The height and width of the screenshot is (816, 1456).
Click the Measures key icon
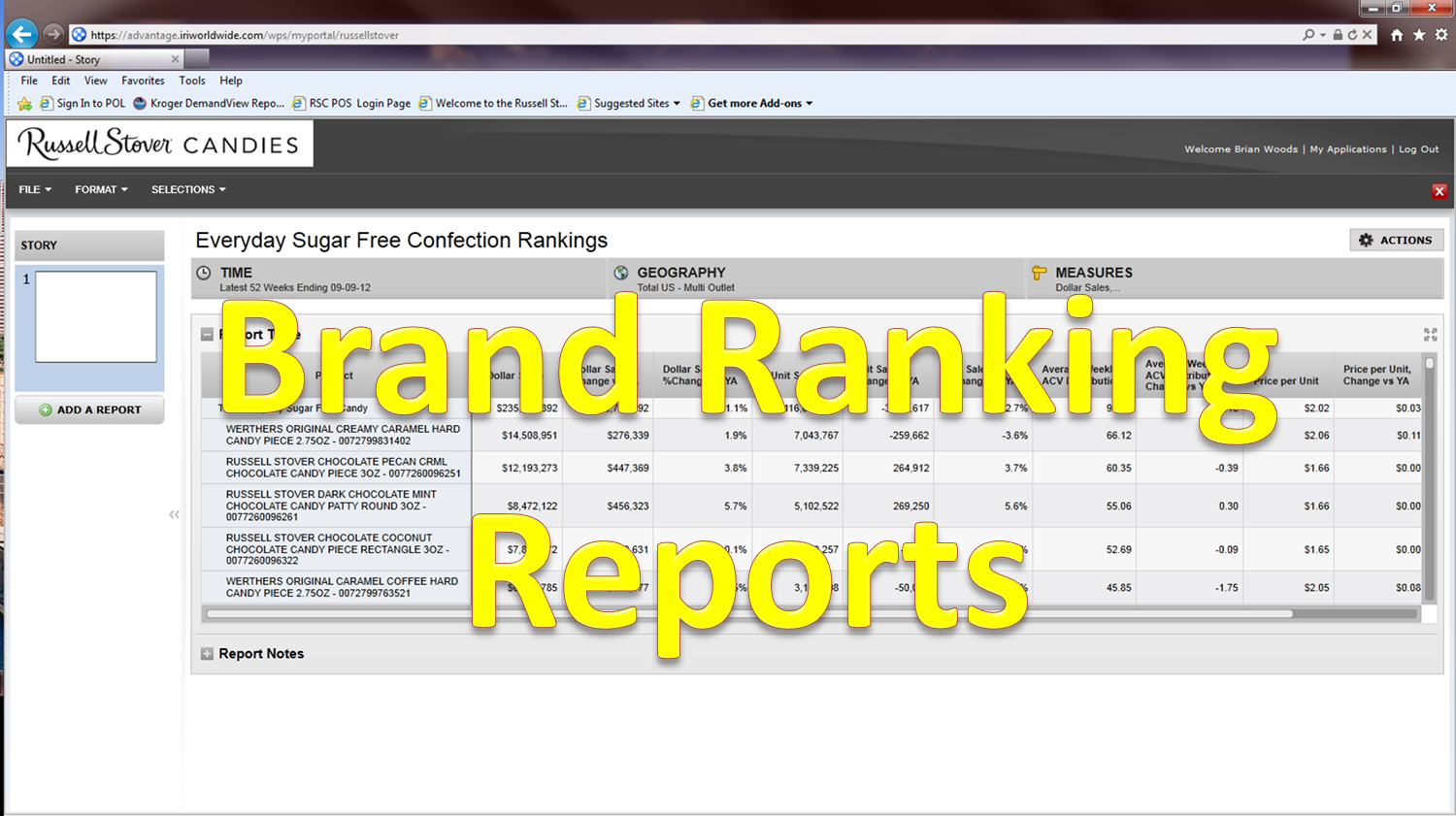(1040, 273)
